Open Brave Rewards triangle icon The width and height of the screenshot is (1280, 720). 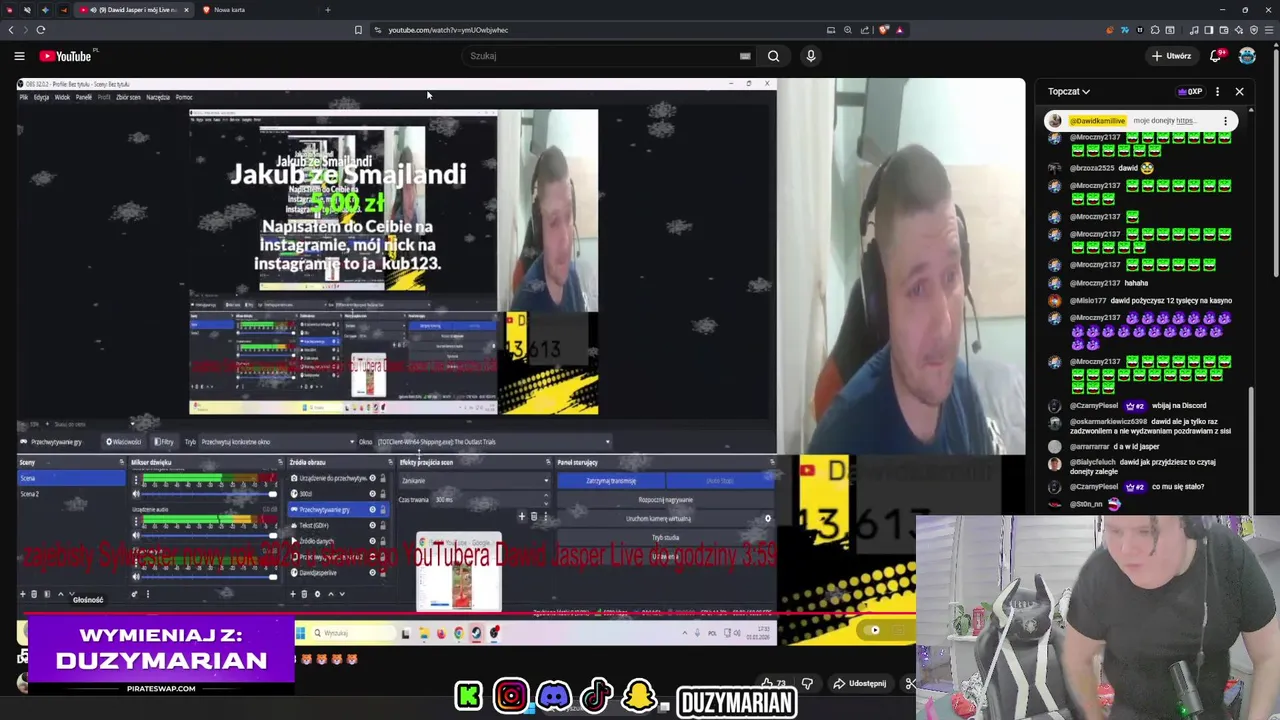click(900, 30)
